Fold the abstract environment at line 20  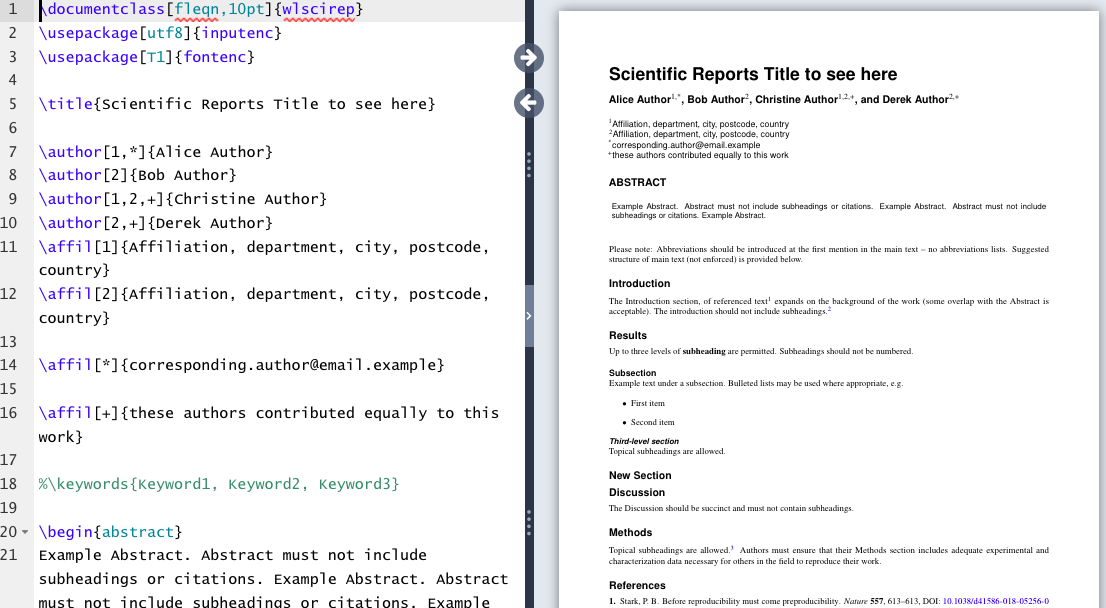(27, 532)
